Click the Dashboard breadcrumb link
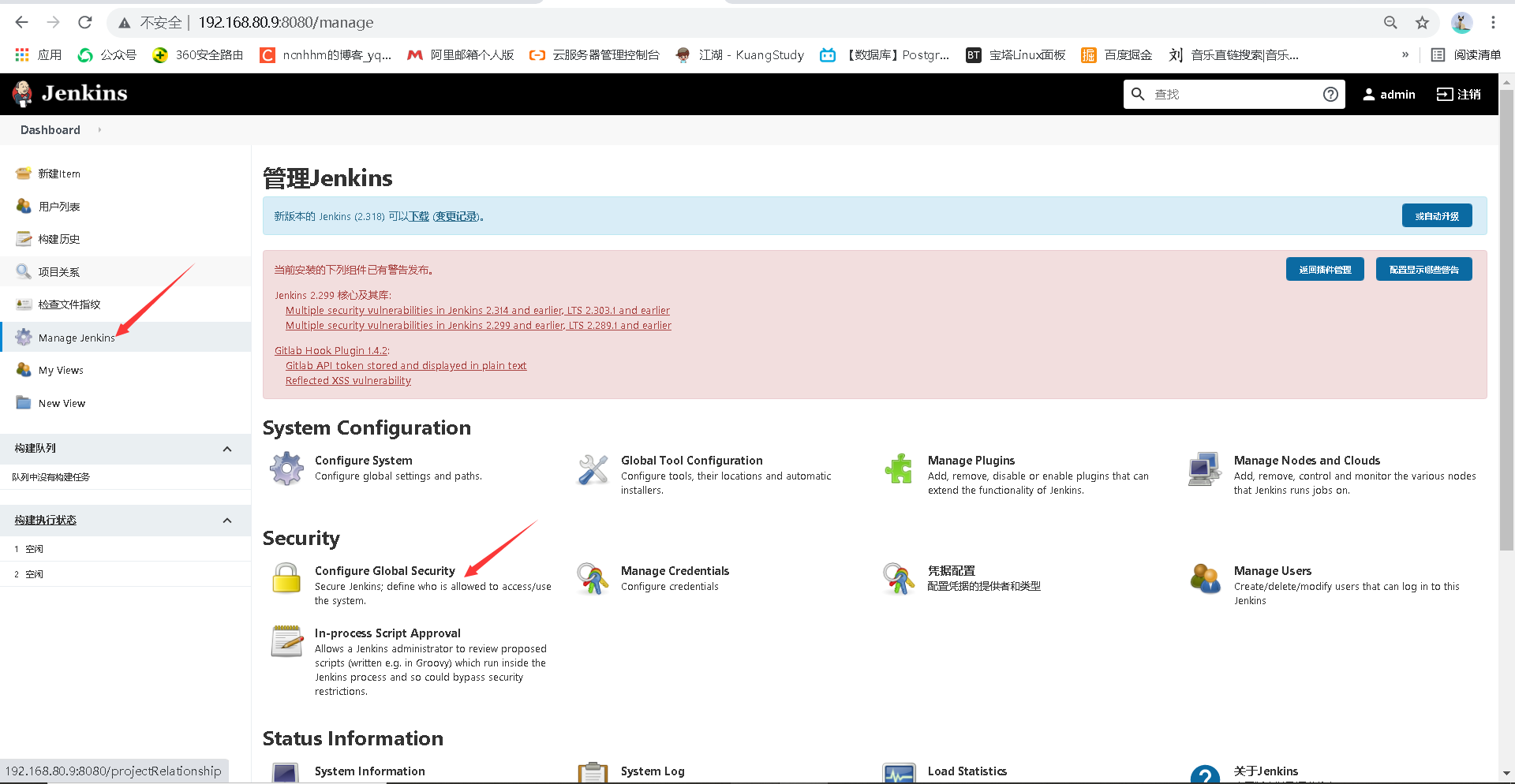 pos(50,130)
